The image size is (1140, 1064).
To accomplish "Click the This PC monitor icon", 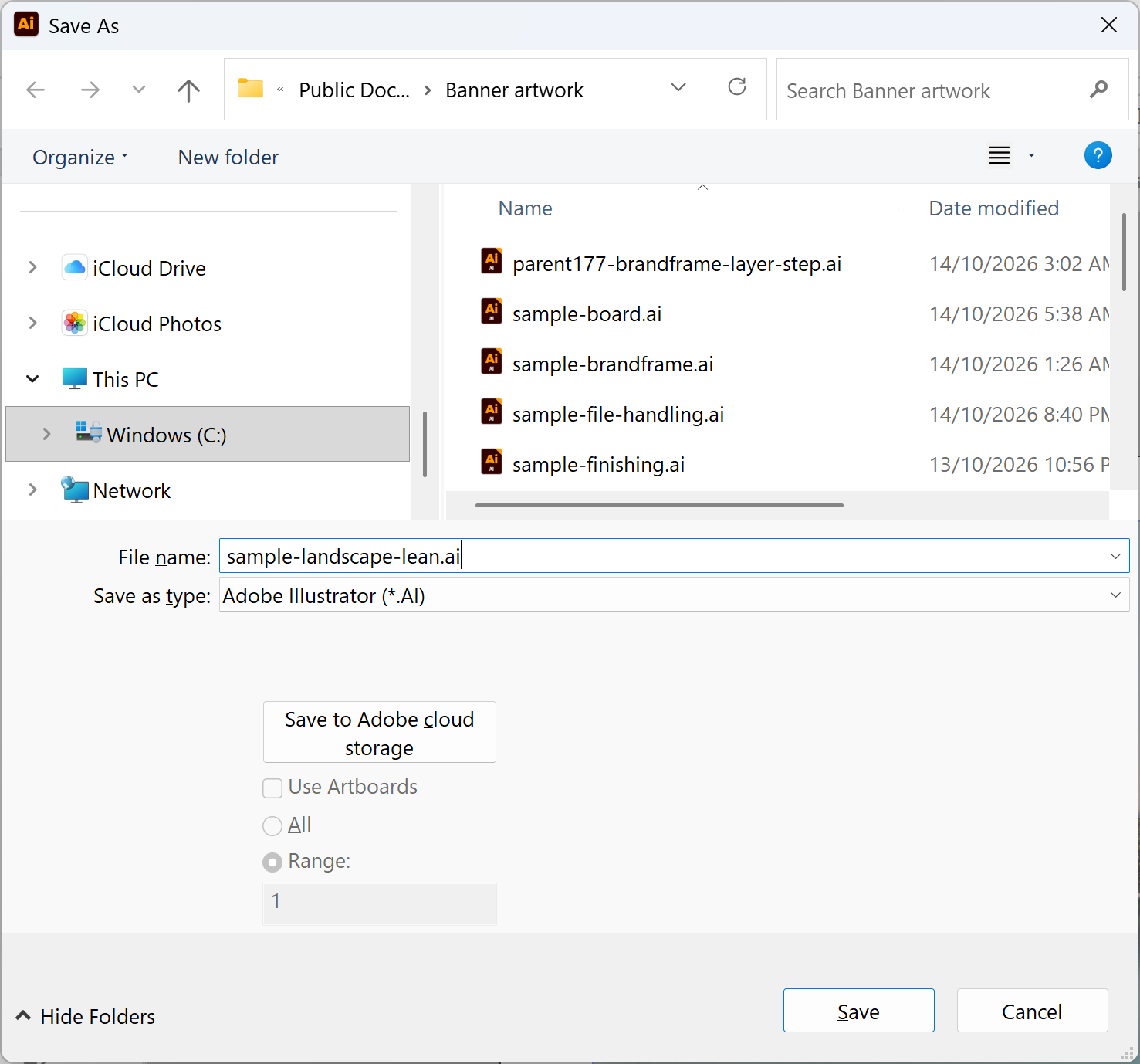I will (x=75, y=379).
